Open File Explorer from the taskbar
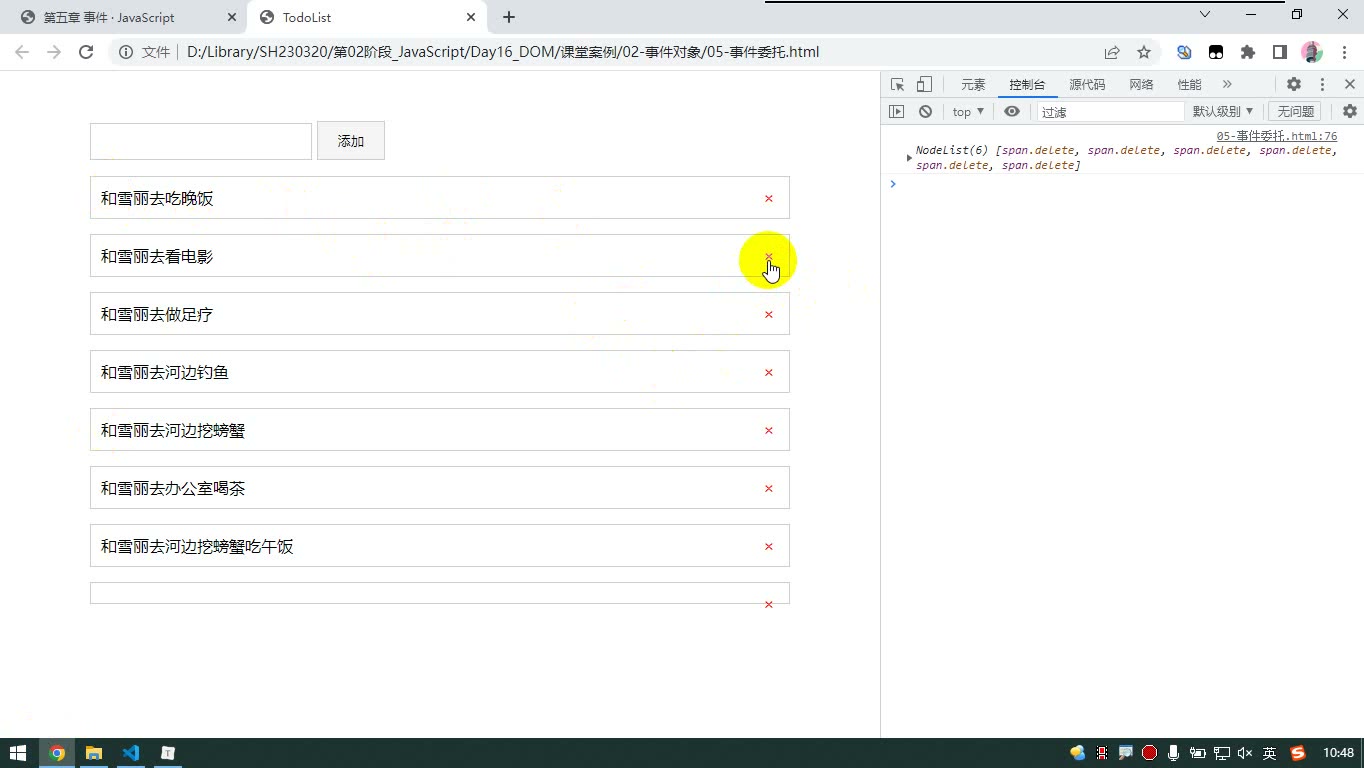The height and width of the screenshot is (768, 1364). [x=94, y=753]
